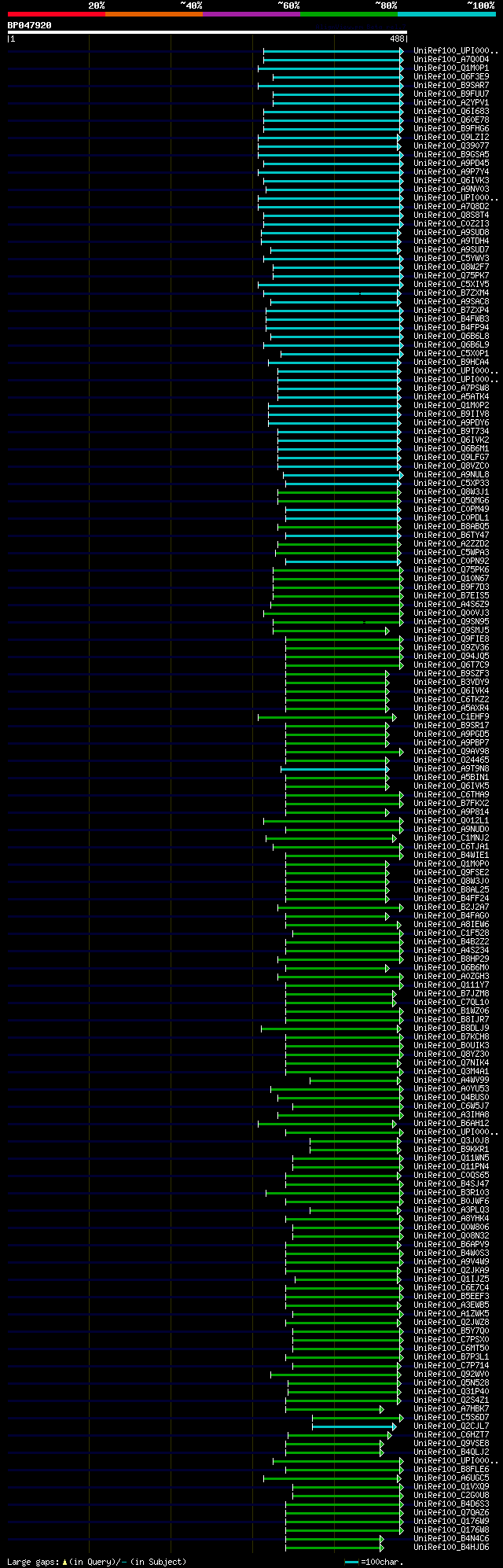Image resolution: width=503 pixels, height=1568 pixels.
Task: Select the UniRef100_Q9LFG7 label
Action: click(451, 457)
